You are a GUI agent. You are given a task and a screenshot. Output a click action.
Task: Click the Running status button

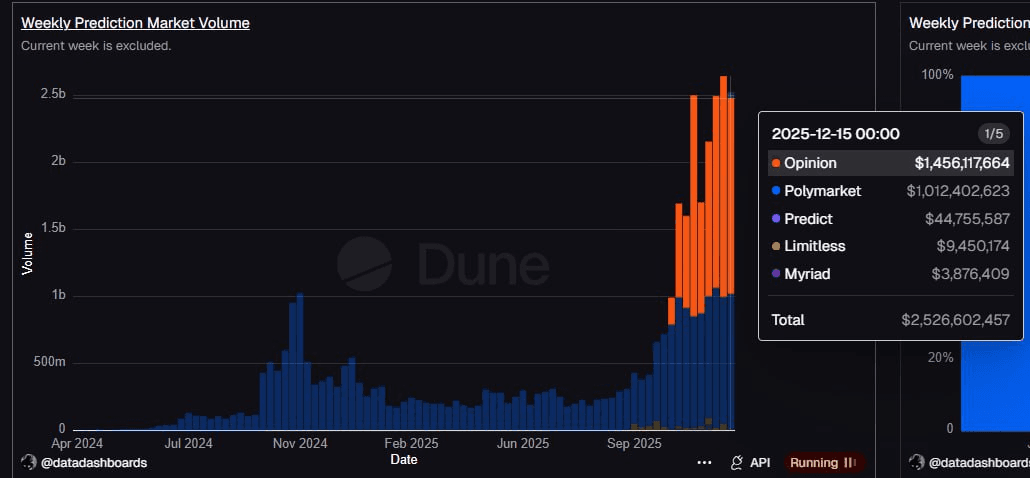coord(824,462)
